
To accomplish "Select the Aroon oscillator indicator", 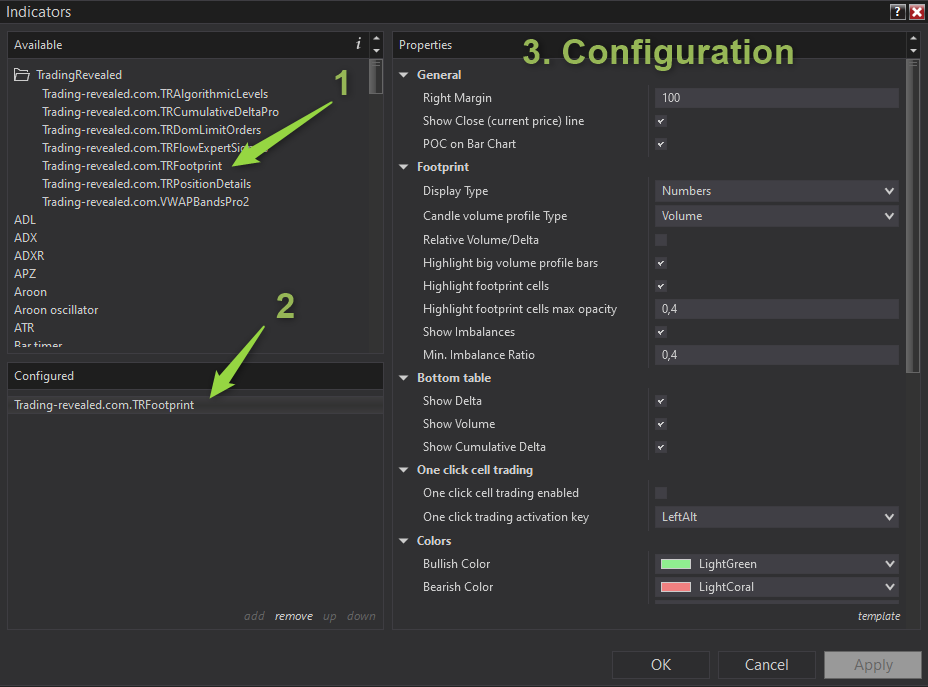I will coord(56,310).
